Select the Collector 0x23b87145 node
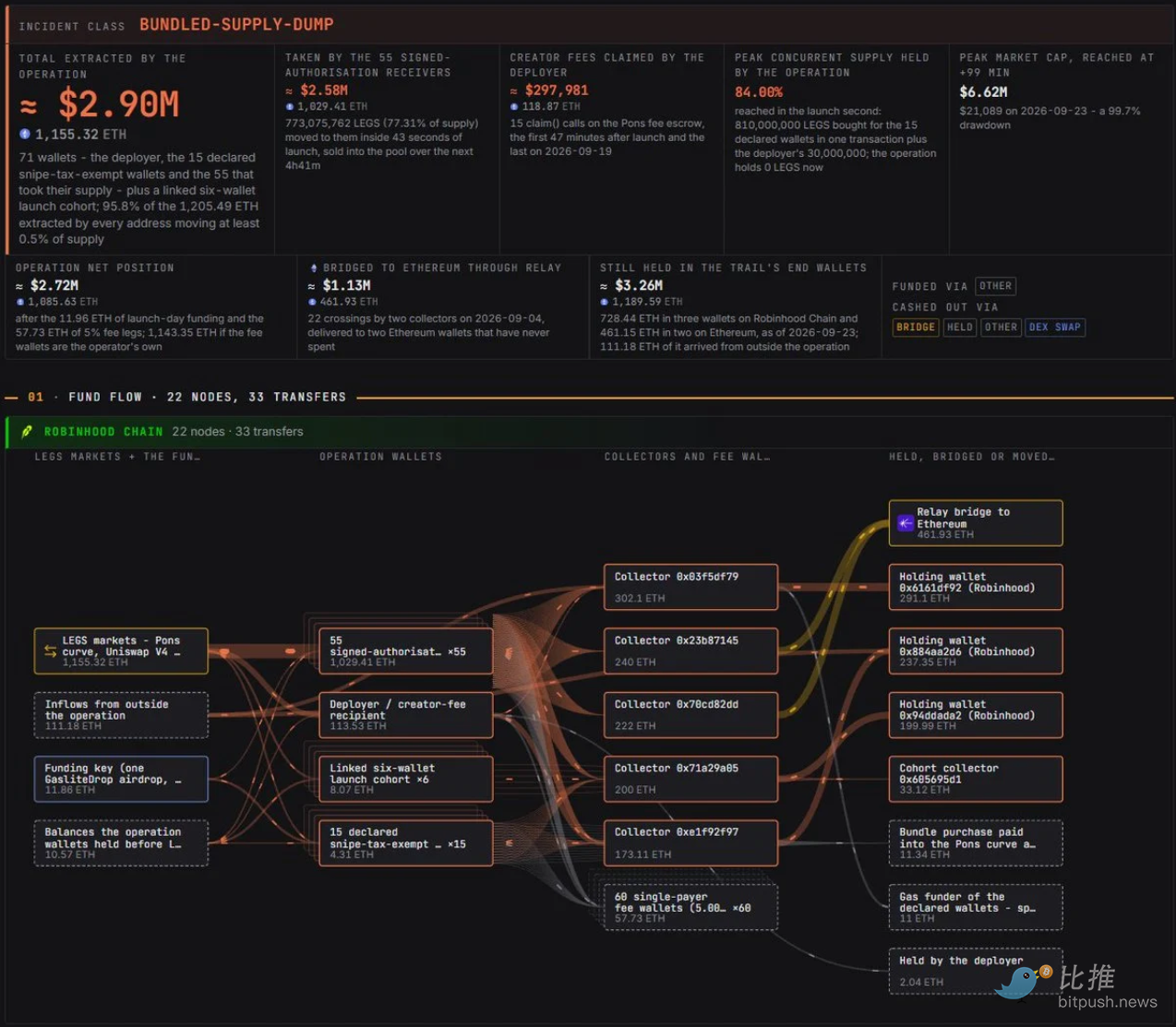This screenshot has height=1027, width=1176. (x=690, y=651)
